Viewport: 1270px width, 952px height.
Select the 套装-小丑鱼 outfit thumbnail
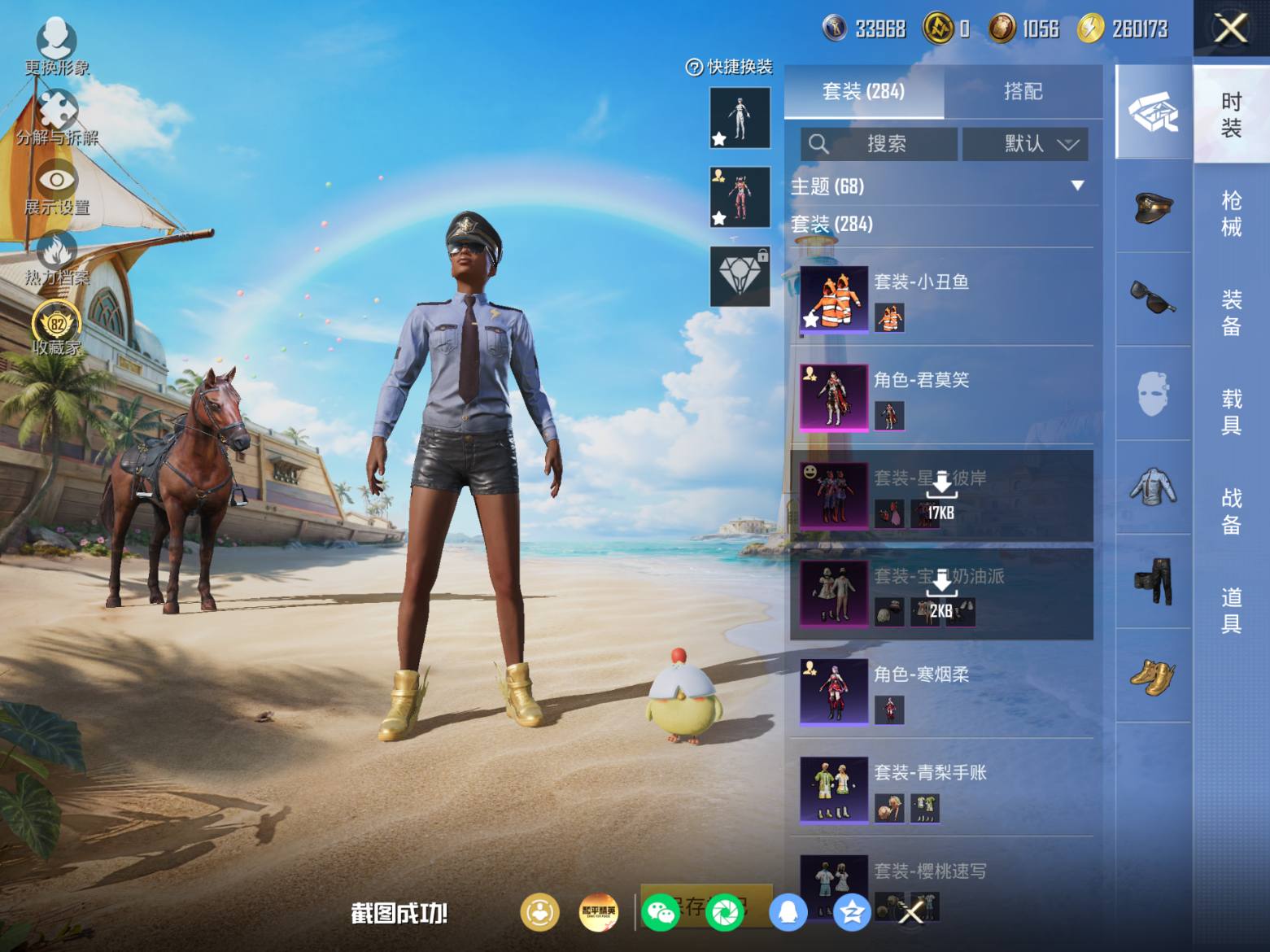834,300
